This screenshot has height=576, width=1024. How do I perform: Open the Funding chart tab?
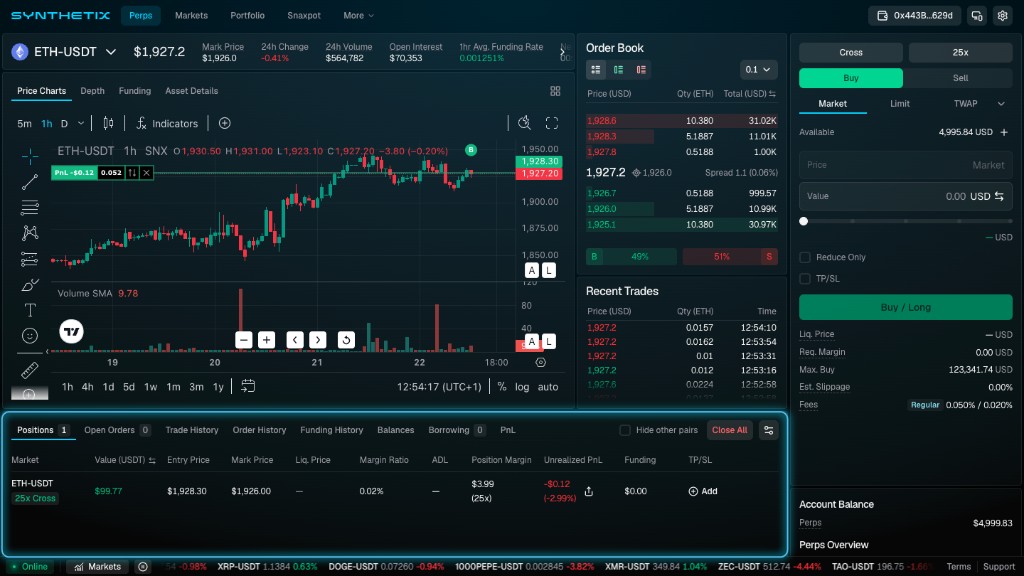click(x=135, y=91)
